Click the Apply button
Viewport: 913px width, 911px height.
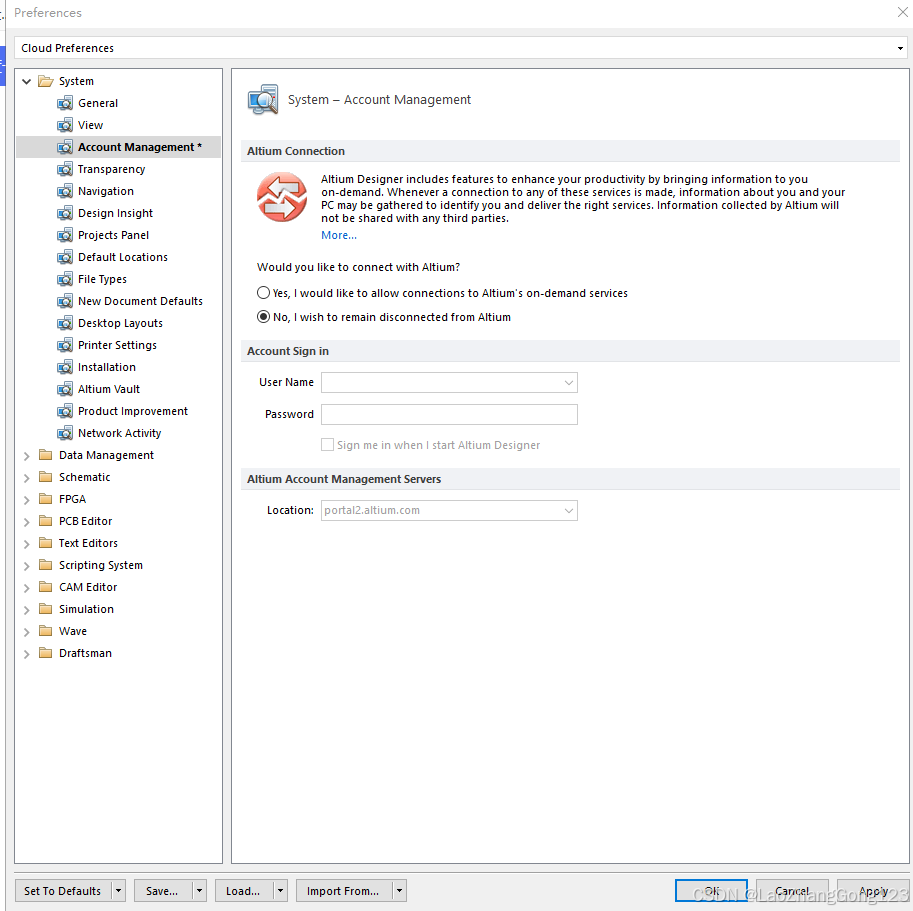(x=873, y=891)
